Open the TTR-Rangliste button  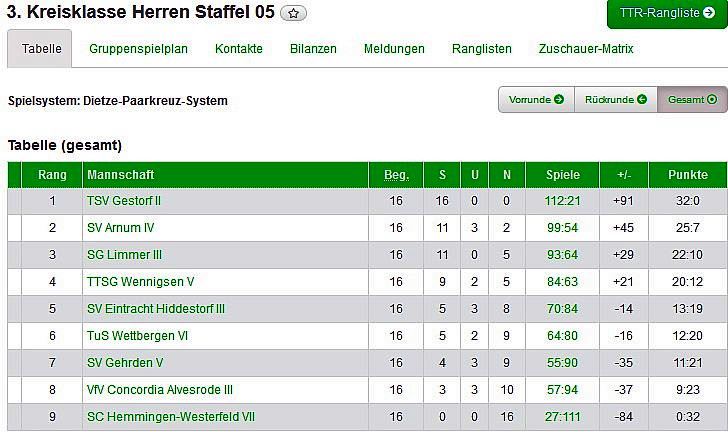coord(667,14)
